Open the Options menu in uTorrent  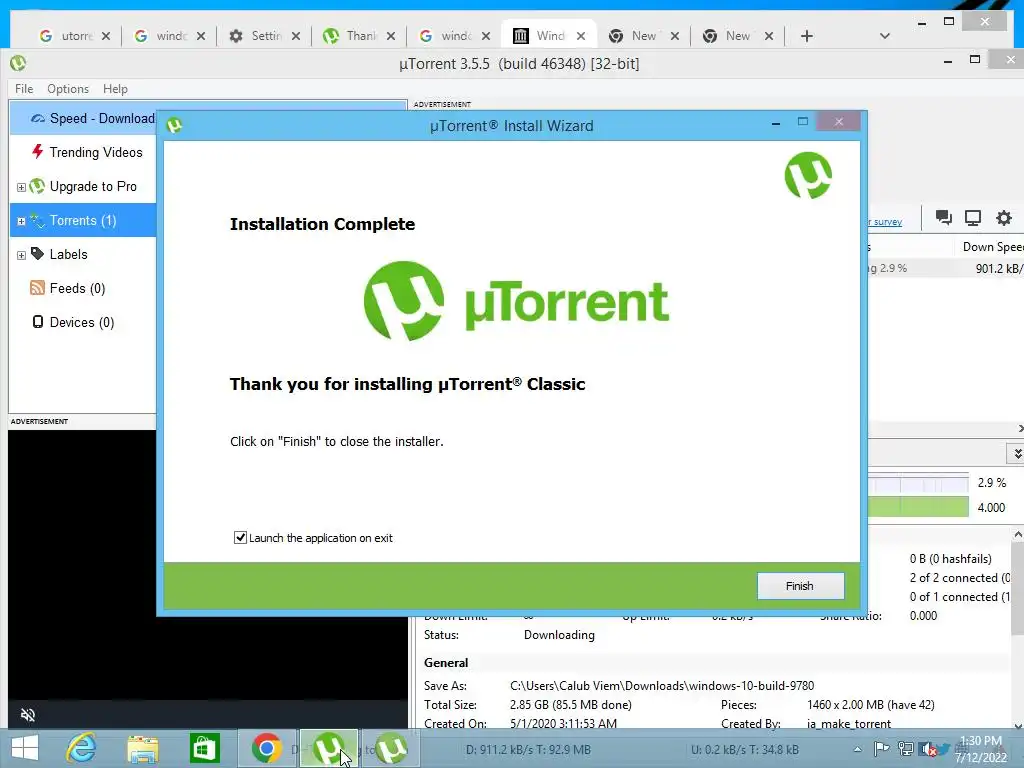click(x=67, y=89)
